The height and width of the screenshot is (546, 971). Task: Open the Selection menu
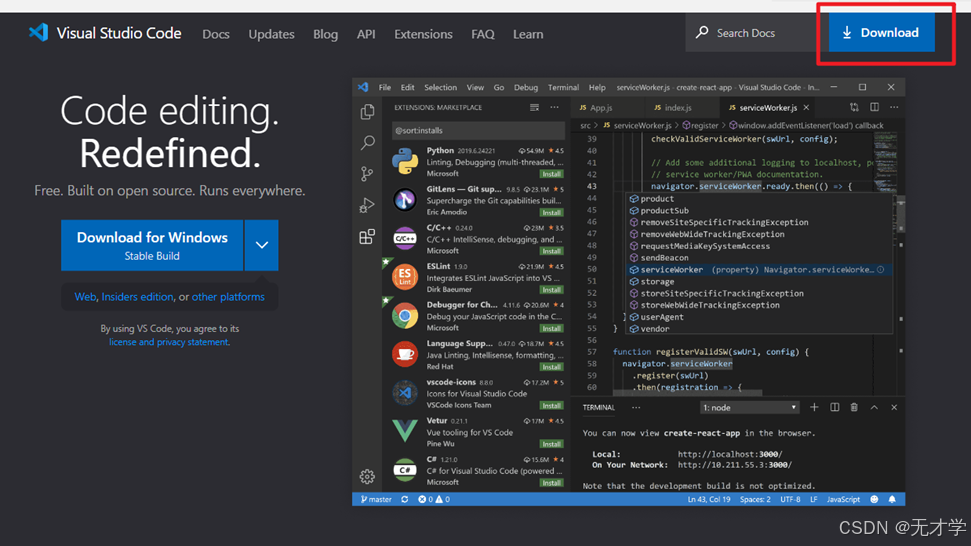click(440, 87)
